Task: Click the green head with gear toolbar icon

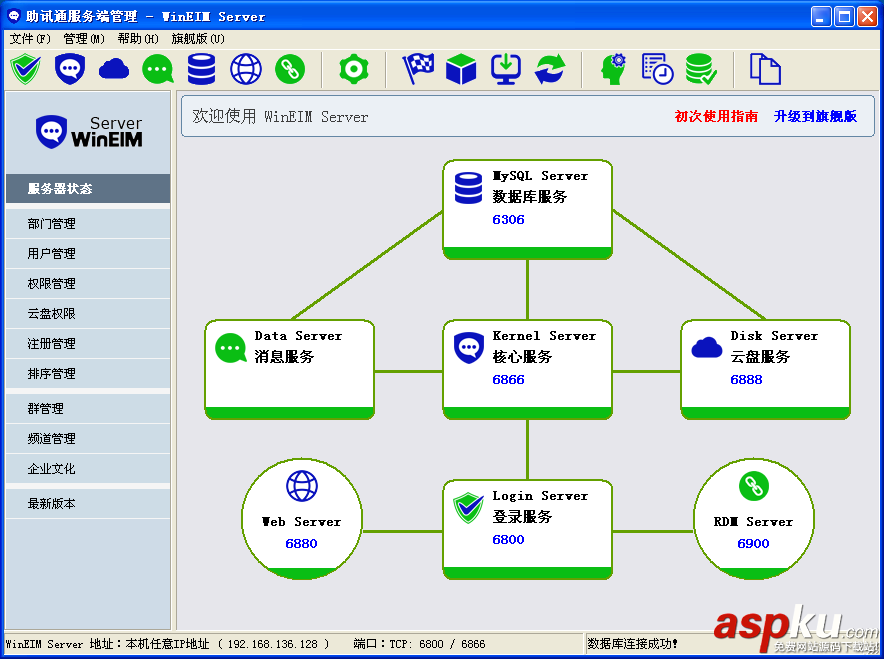Action: (x=613, y=69)
